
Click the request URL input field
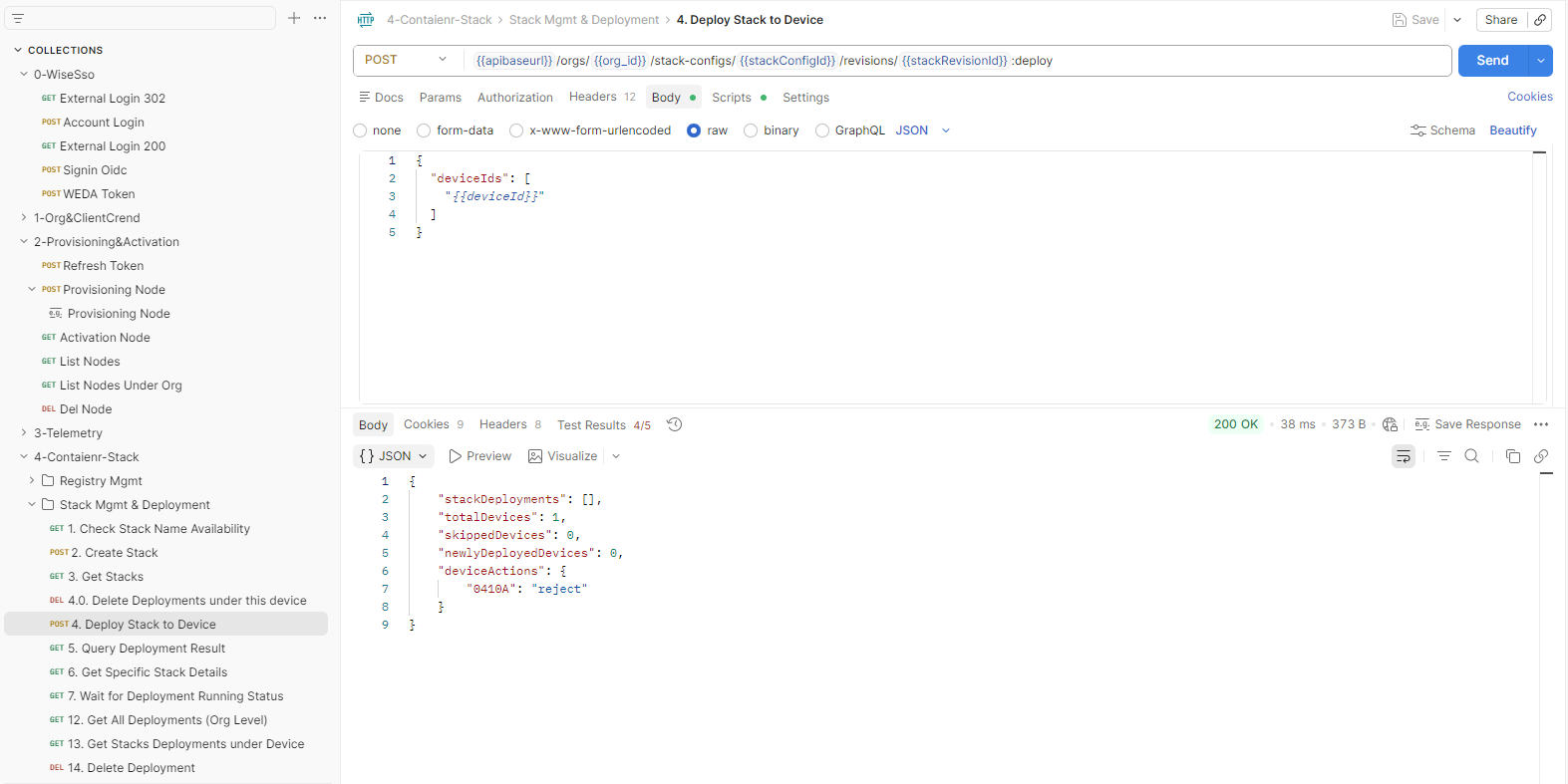(x=957, y=61)
